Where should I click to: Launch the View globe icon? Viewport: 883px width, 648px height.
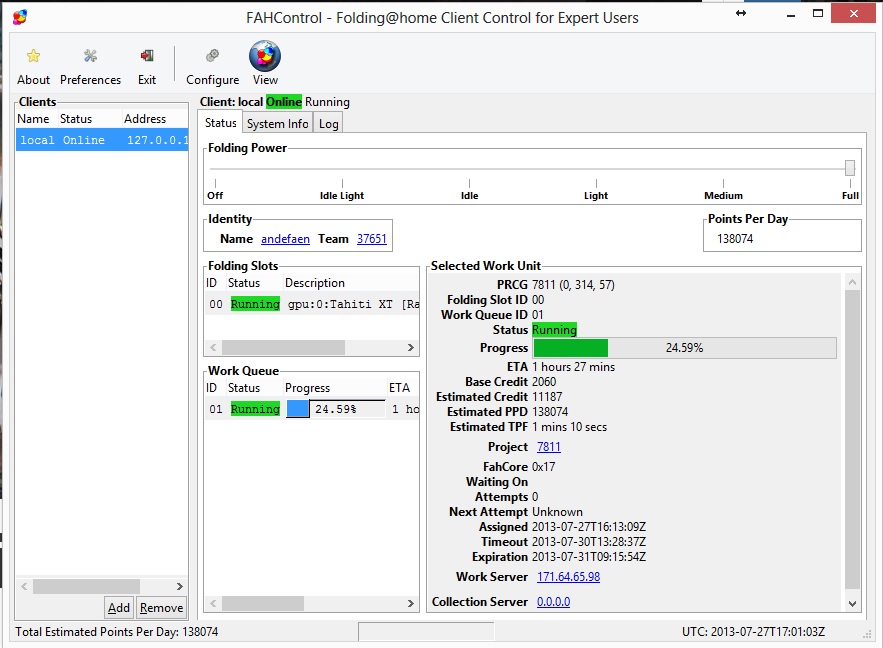(265, 56)
